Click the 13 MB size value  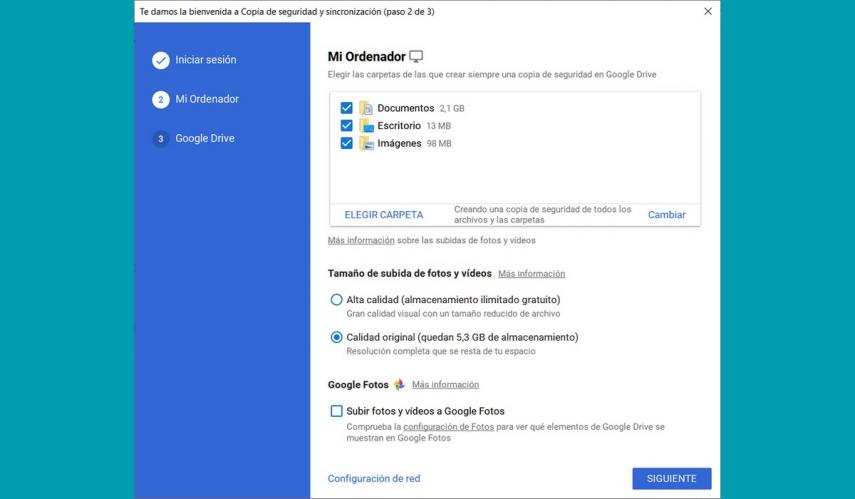tap(438, 126)
